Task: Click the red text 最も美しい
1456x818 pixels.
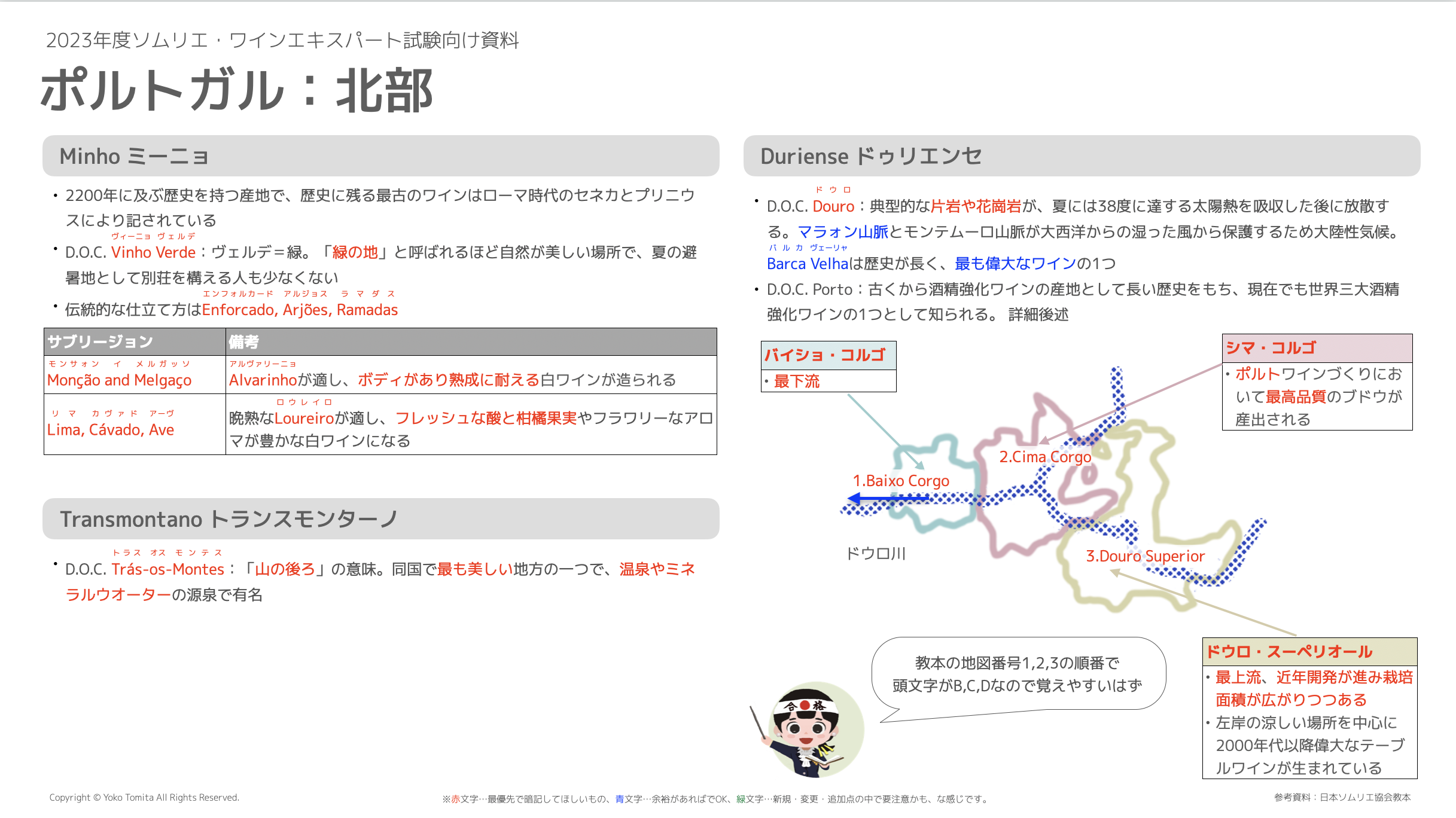Action: coord(475,569)
